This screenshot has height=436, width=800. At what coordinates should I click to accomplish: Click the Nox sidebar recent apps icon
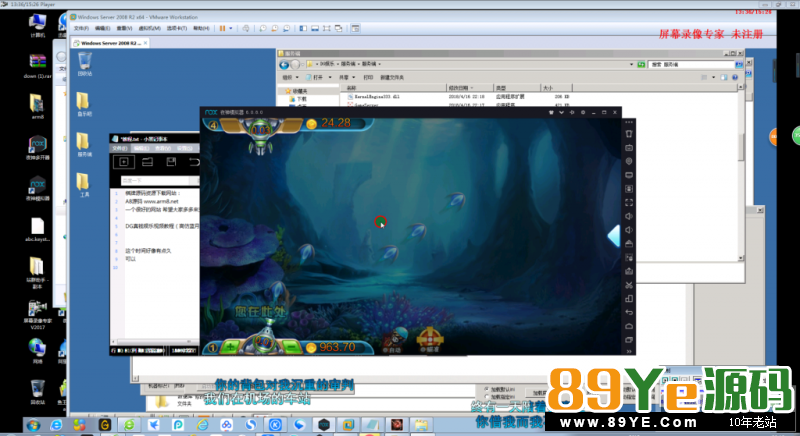[629, 340]
